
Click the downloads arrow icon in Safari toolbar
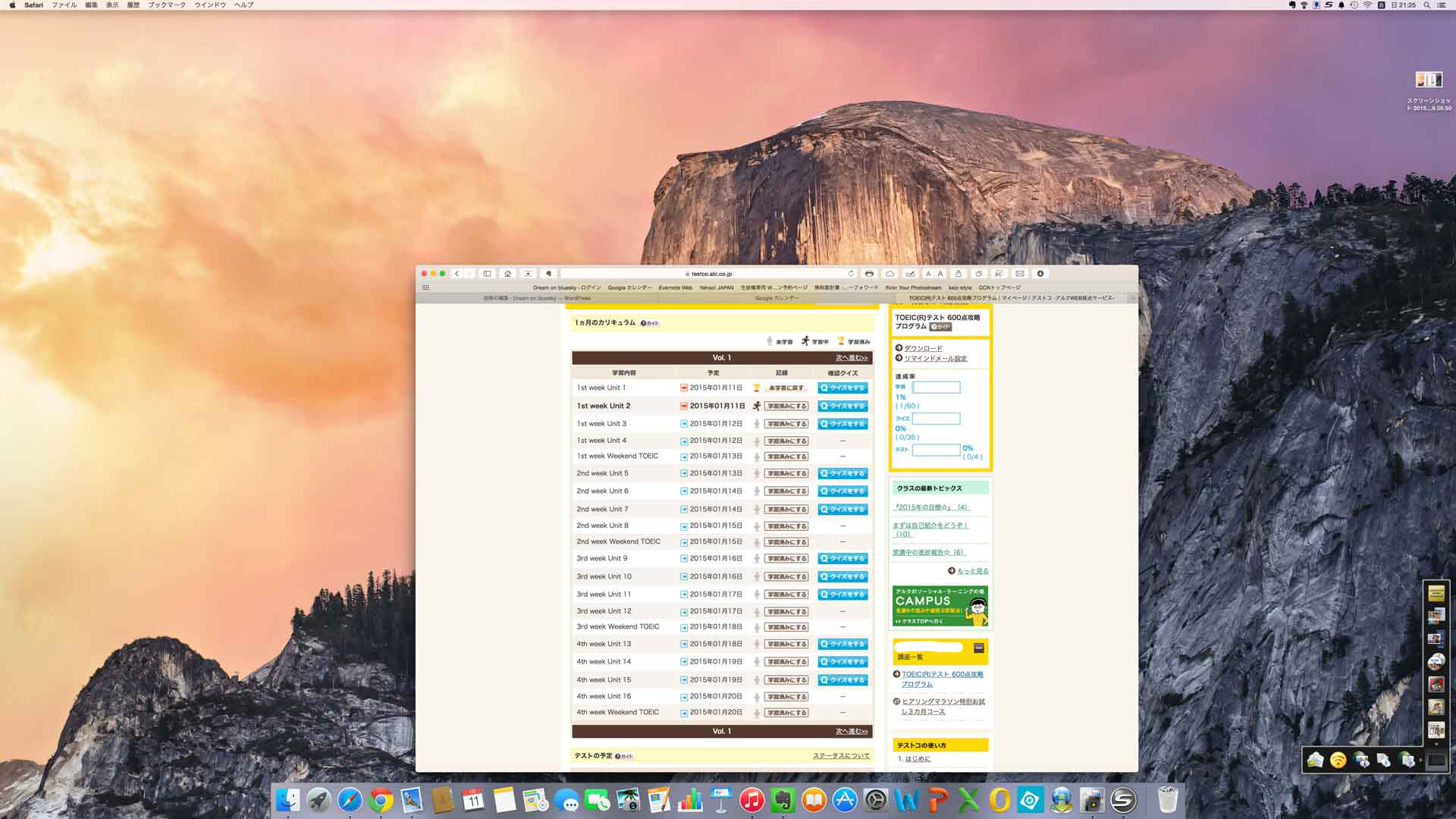coord(1040,274)
